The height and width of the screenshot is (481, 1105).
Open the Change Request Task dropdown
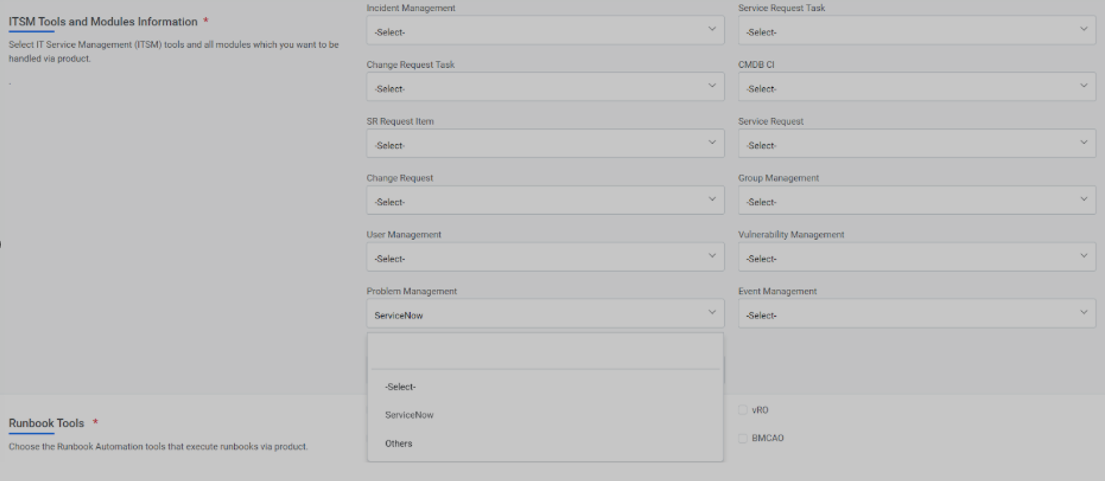[x=543, y=88]
